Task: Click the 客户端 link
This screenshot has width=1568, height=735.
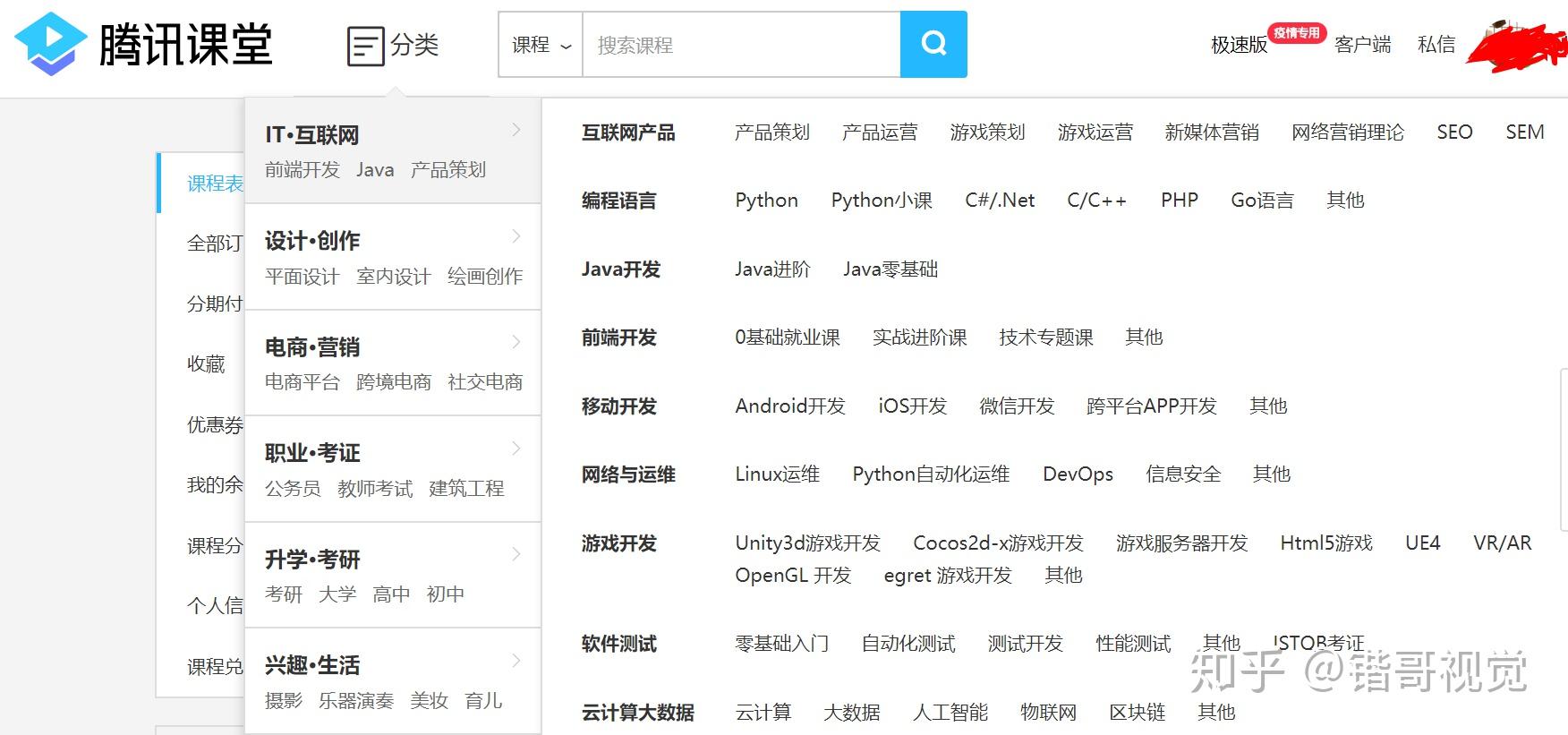Action: click(x=1362, y=45)
